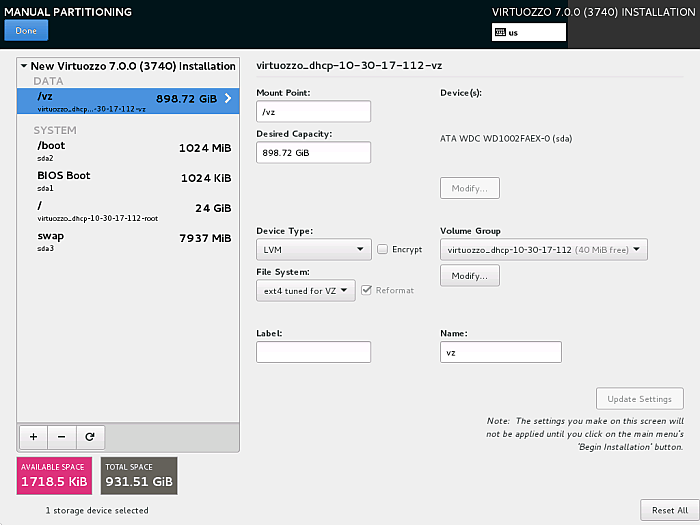Toggle the Reformat checkbox
Screen dimensions: 700x525
(x=368, y=290)
